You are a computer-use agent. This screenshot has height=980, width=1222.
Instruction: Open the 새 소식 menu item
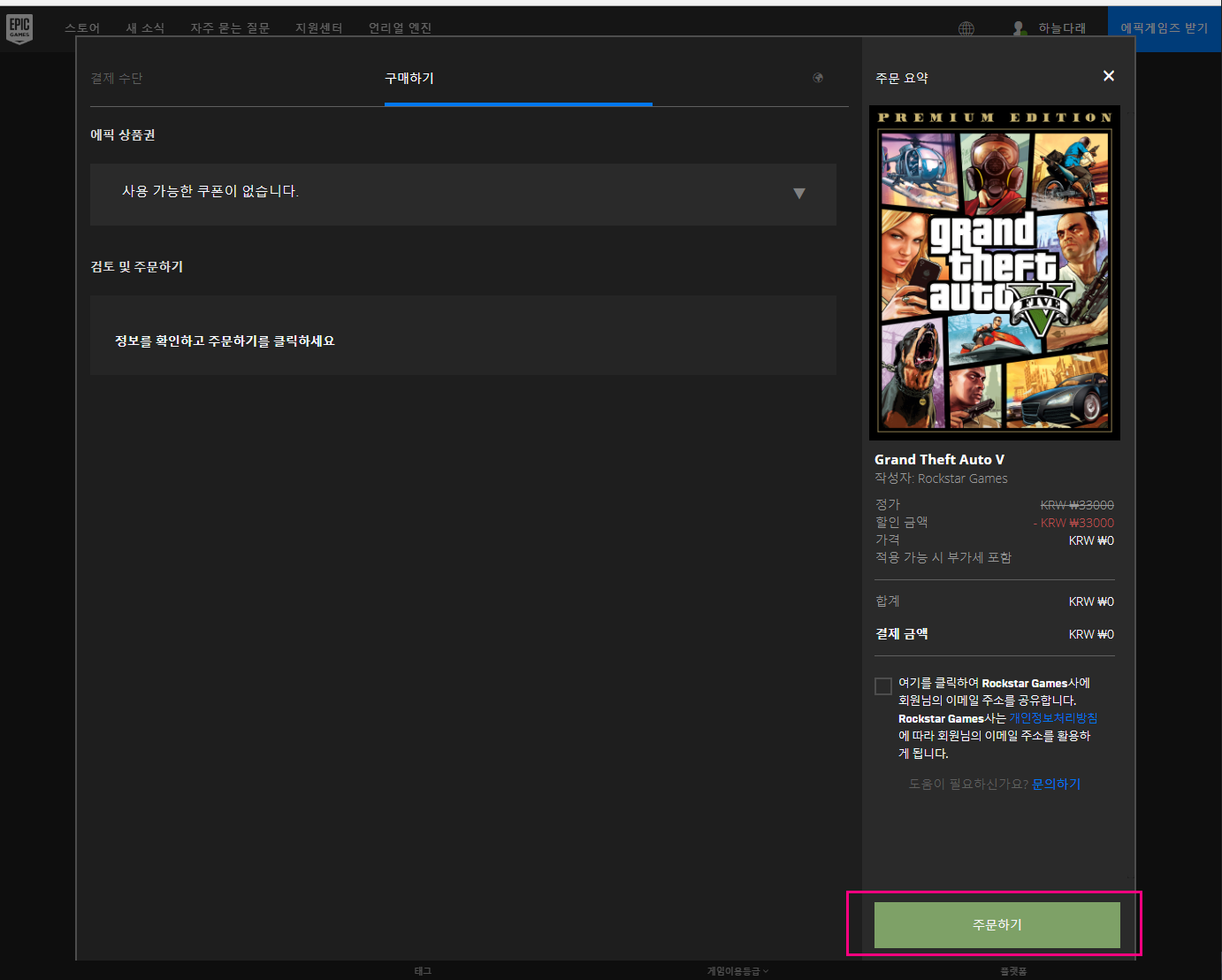145,28
